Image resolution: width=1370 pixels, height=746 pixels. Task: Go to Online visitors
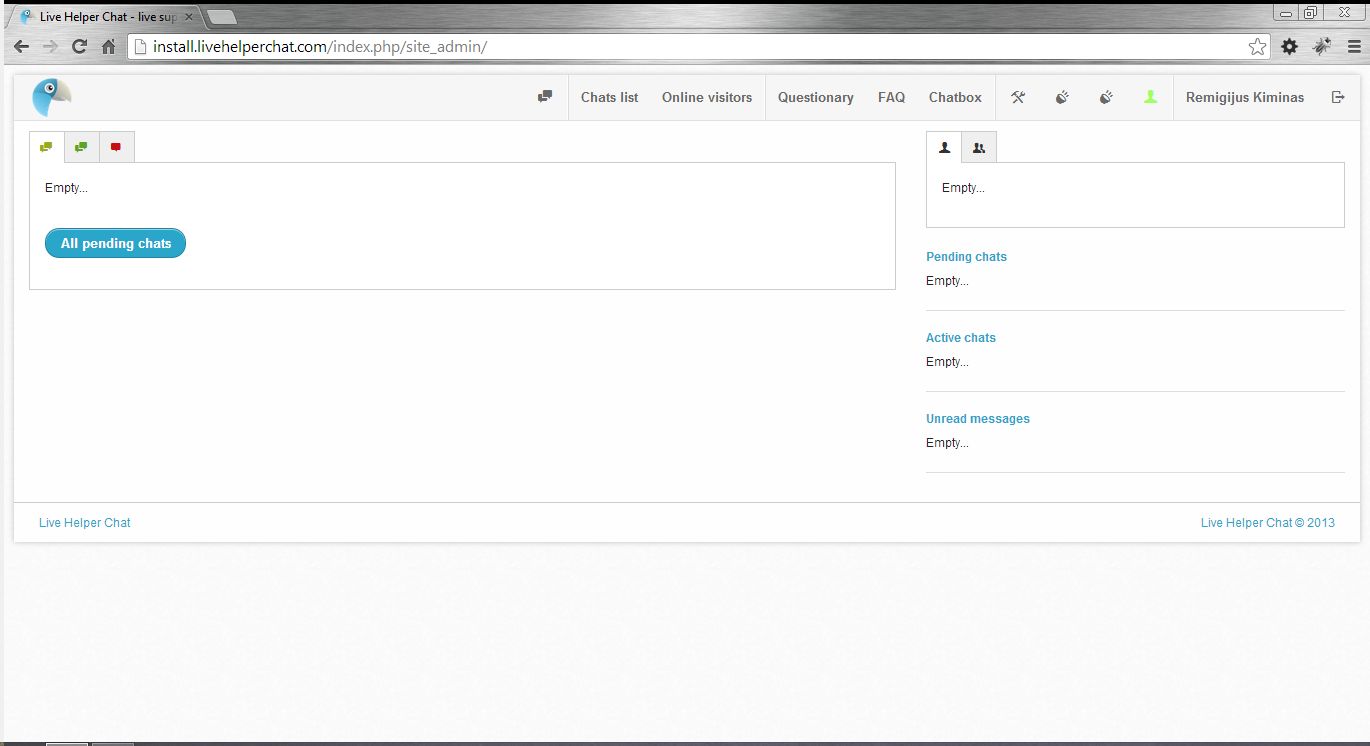(x=707, y=97)
